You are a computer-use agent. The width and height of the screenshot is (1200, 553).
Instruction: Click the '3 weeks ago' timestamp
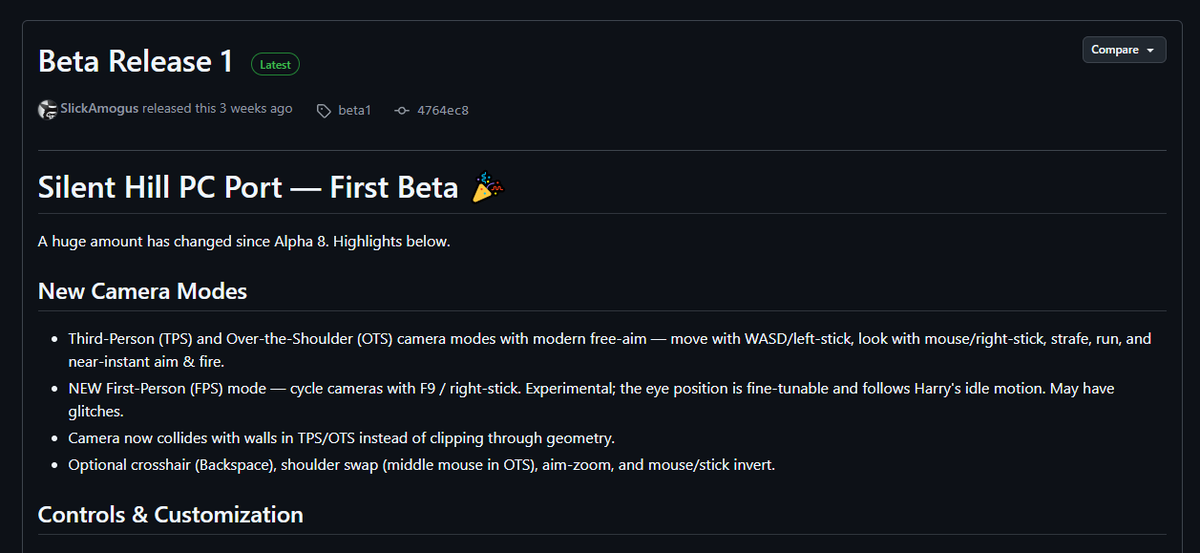click(256, 108)
